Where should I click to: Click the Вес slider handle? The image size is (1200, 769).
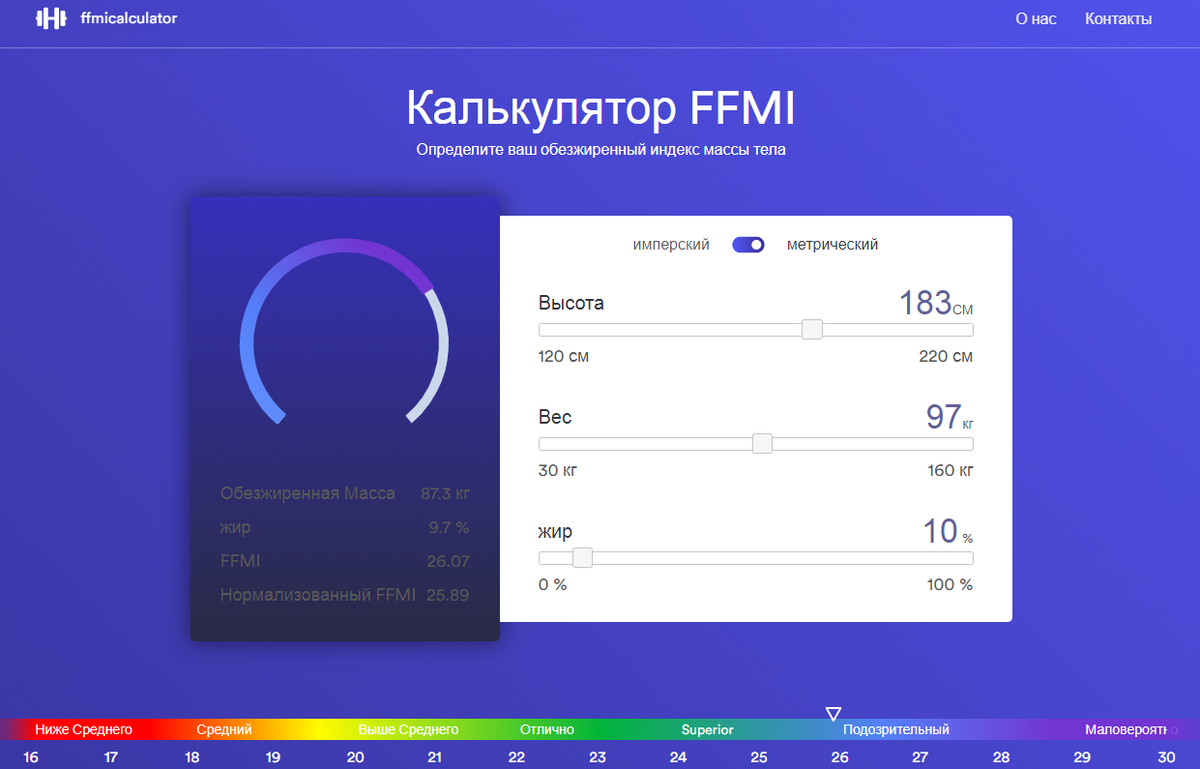763,443
